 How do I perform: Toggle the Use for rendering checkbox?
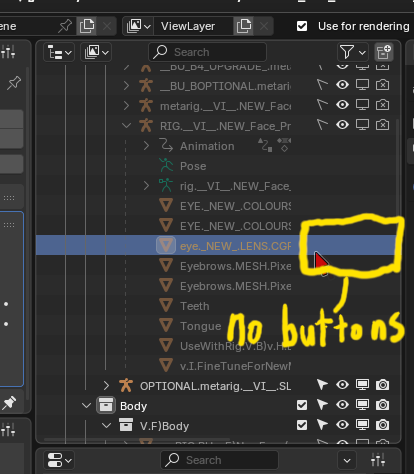point(302,26)
